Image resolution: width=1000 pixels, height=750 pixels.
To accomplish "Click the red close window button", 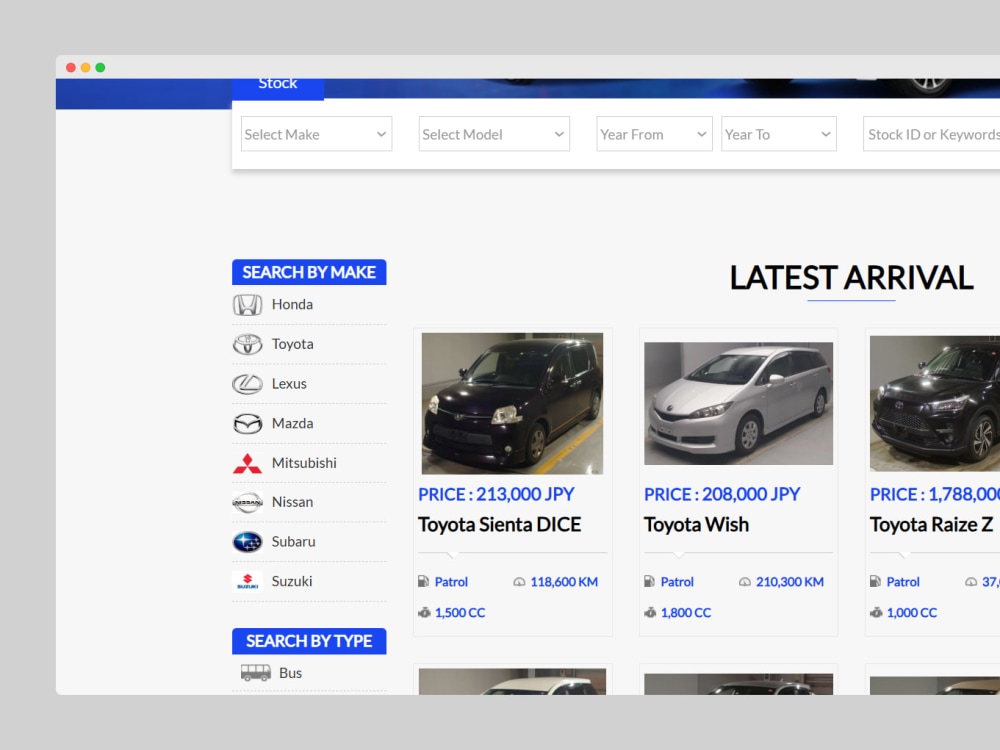I will point(71,68).
